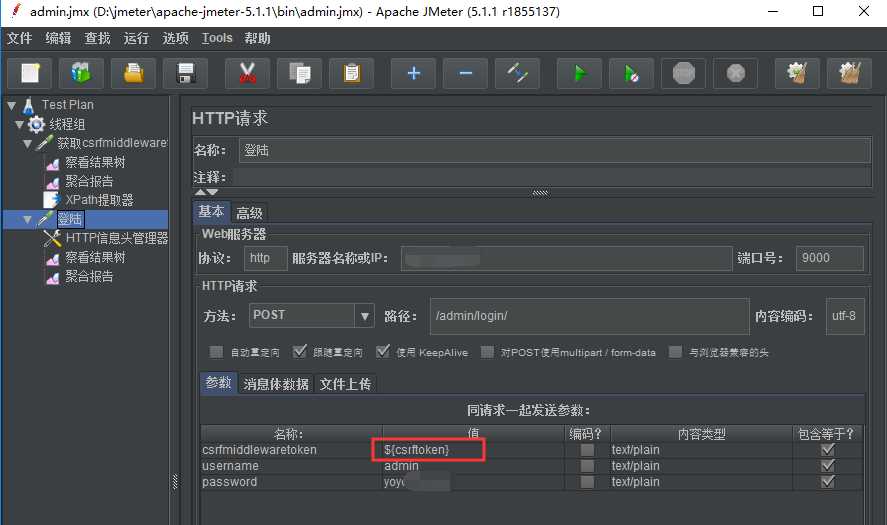Click the Shutdown test icon

coord(735,74)
